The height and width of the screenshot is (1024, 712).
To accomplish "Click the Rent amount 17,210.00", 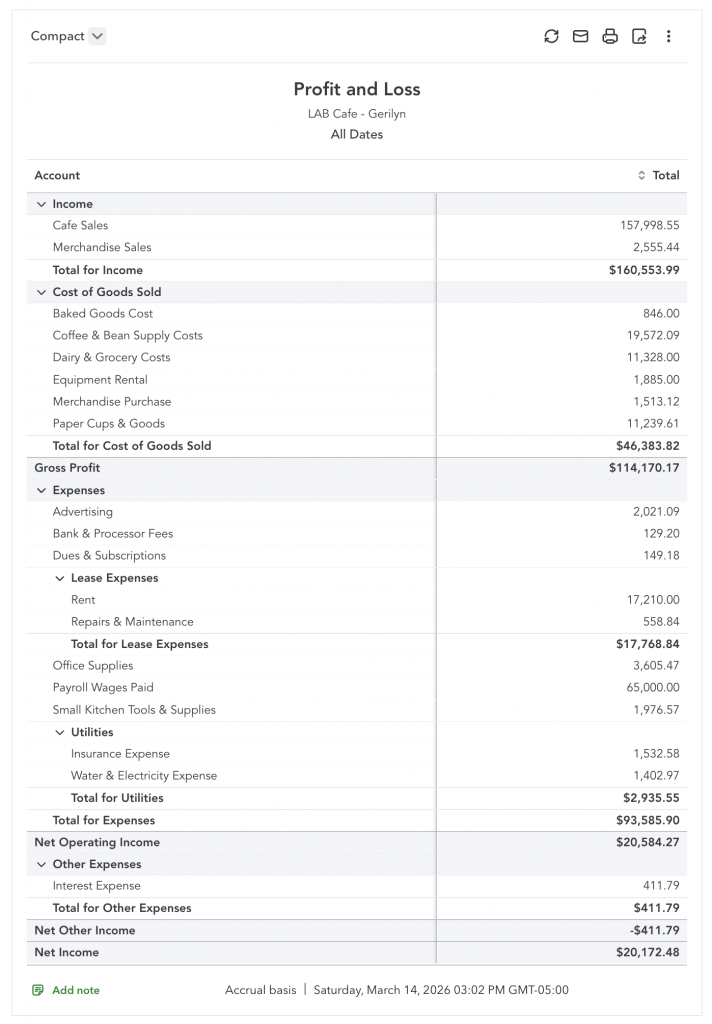I will coord(653,600).
